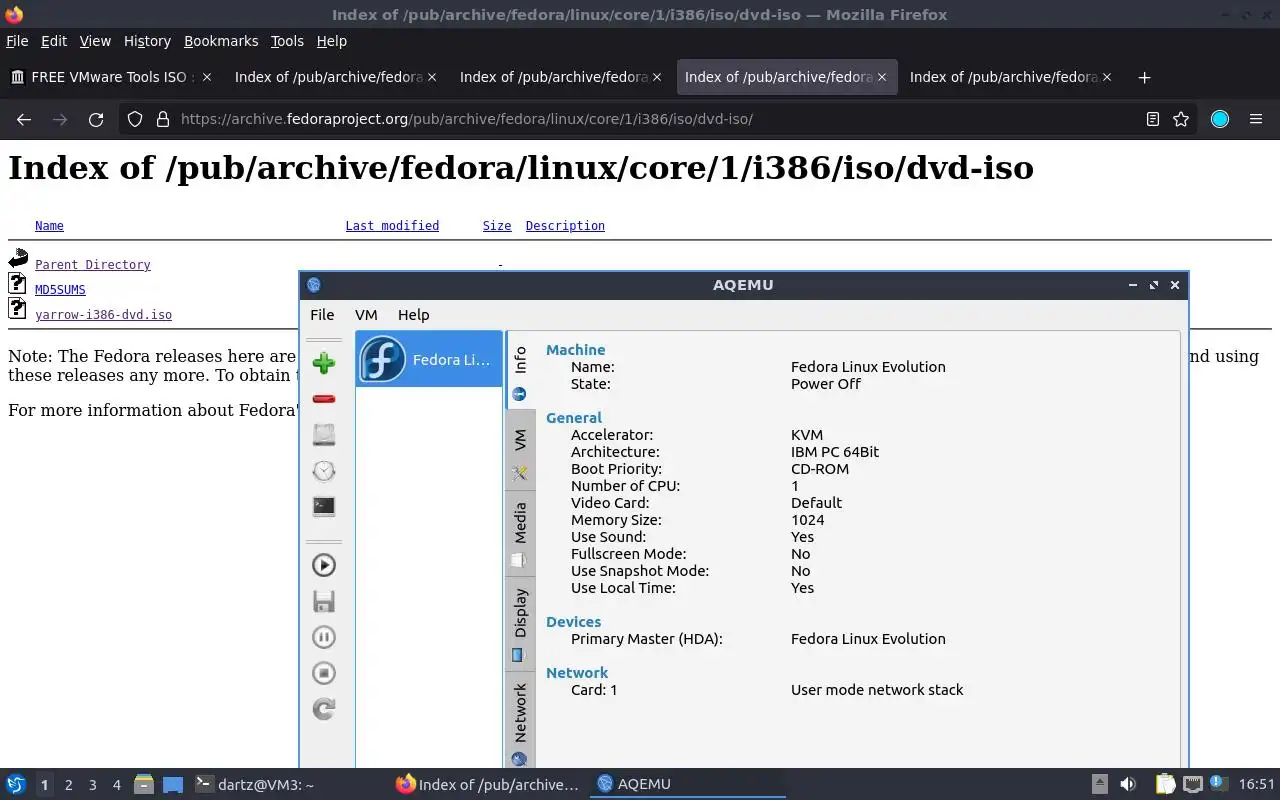The height and width of the screenshot is (800, 1280).
Task: Click the red minus icon to delete the VM
Action: point(323,399)
